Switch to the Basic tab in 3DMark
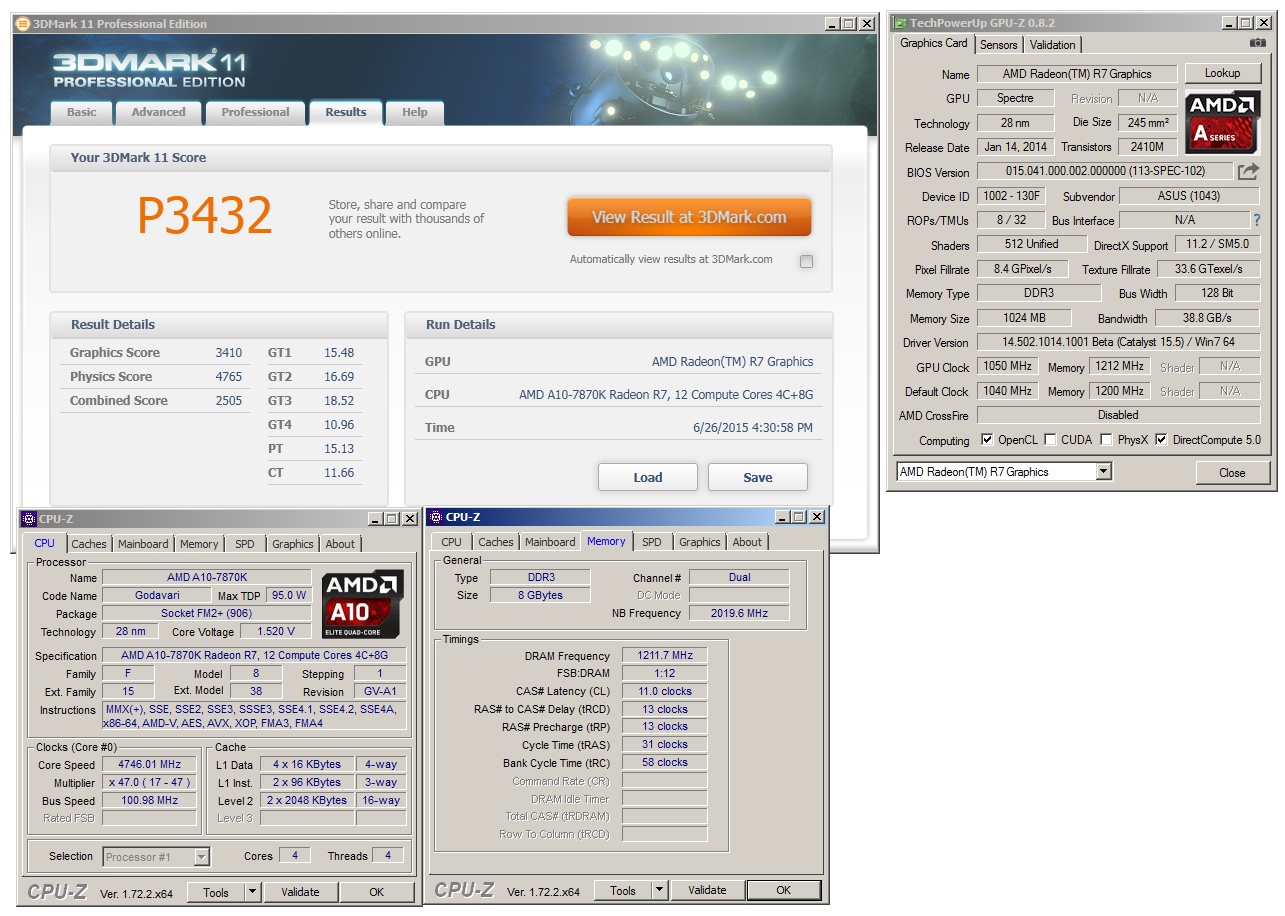 (x=82, y=112)
